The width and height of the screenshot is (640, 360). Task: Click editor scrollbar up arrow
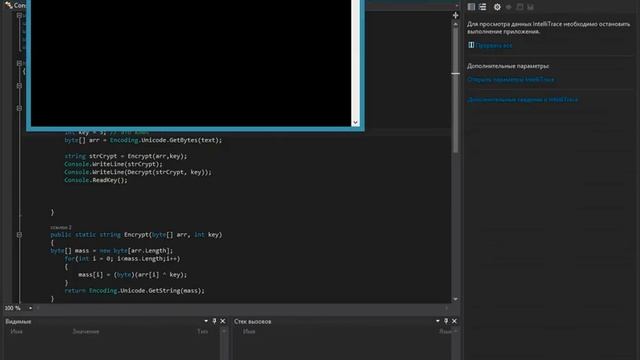tap(456, 24)
